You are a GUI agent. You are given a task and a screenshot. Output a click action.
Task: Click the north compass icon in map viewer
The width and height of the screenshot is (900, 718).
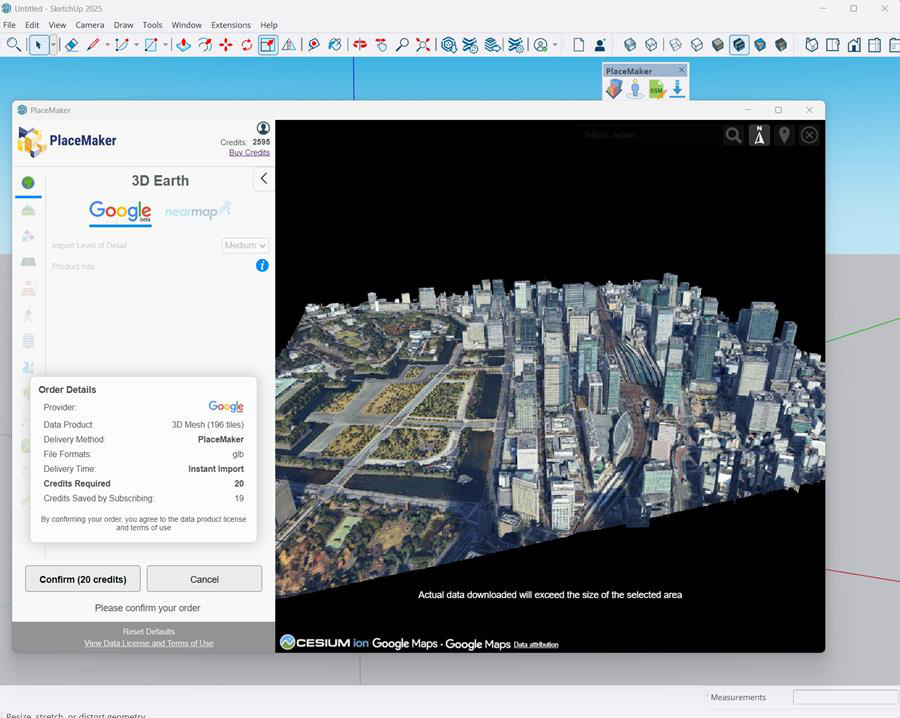tap(759, 135)
